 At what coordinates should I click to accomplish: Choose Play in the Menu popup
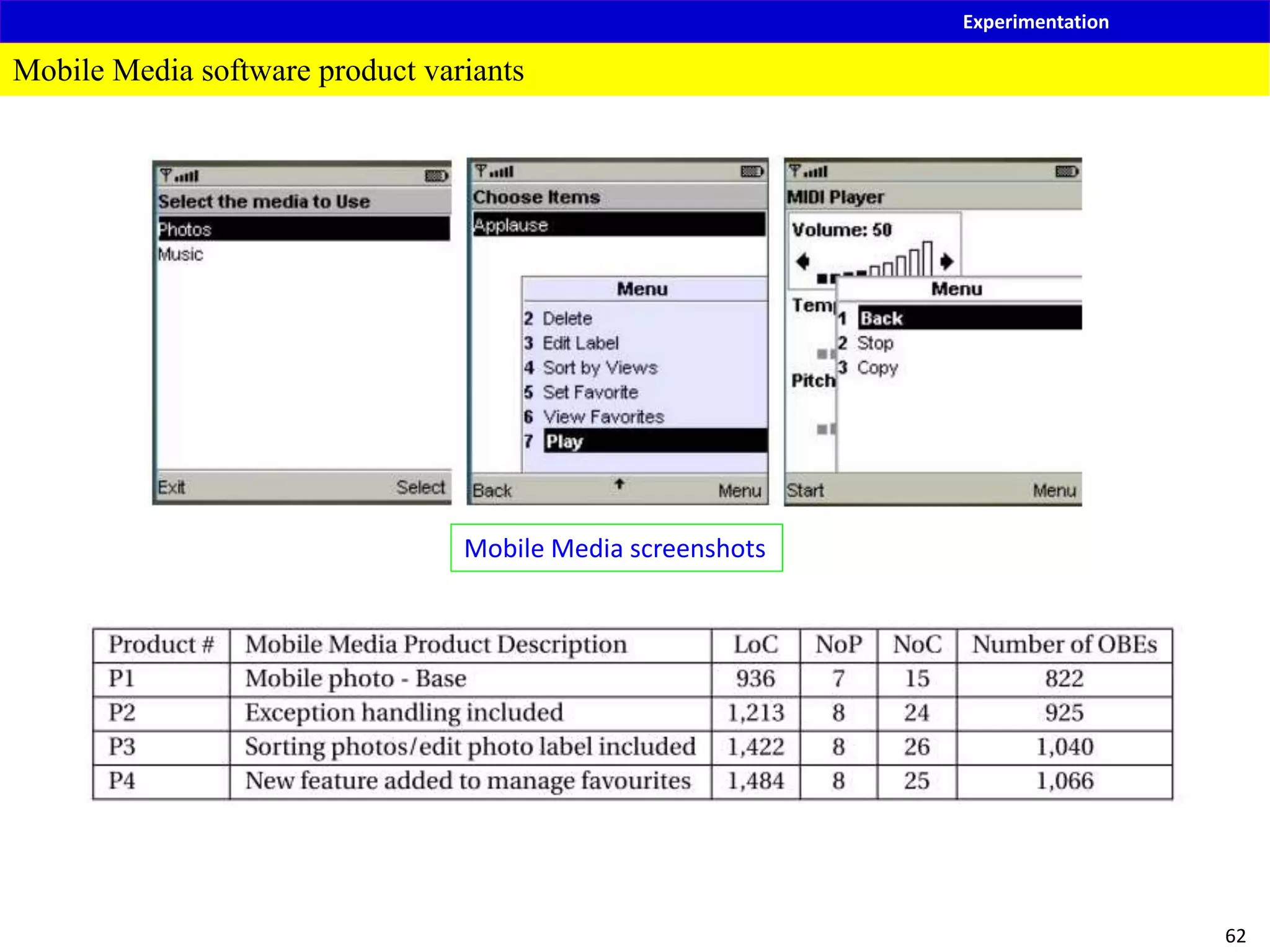point(645,441)
